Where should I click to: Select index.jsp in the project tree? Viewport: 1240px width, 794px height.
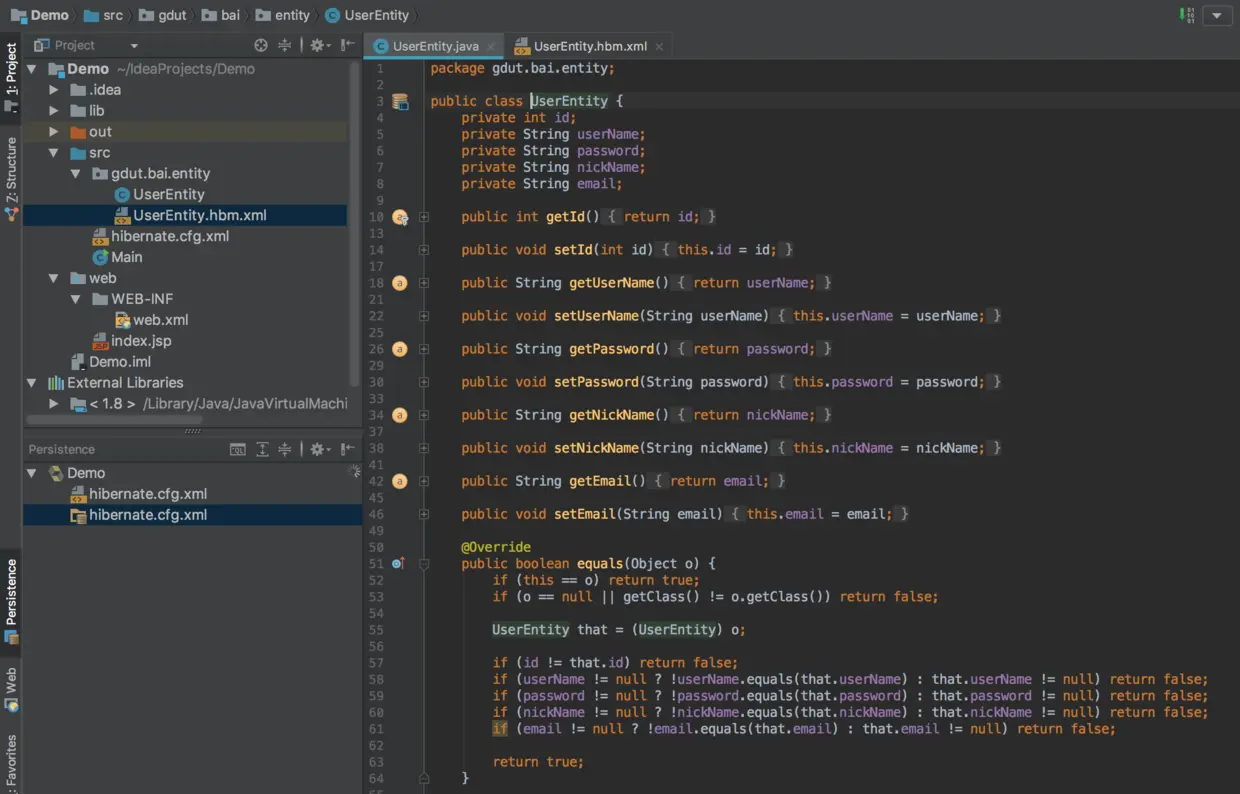pos(140,341)
